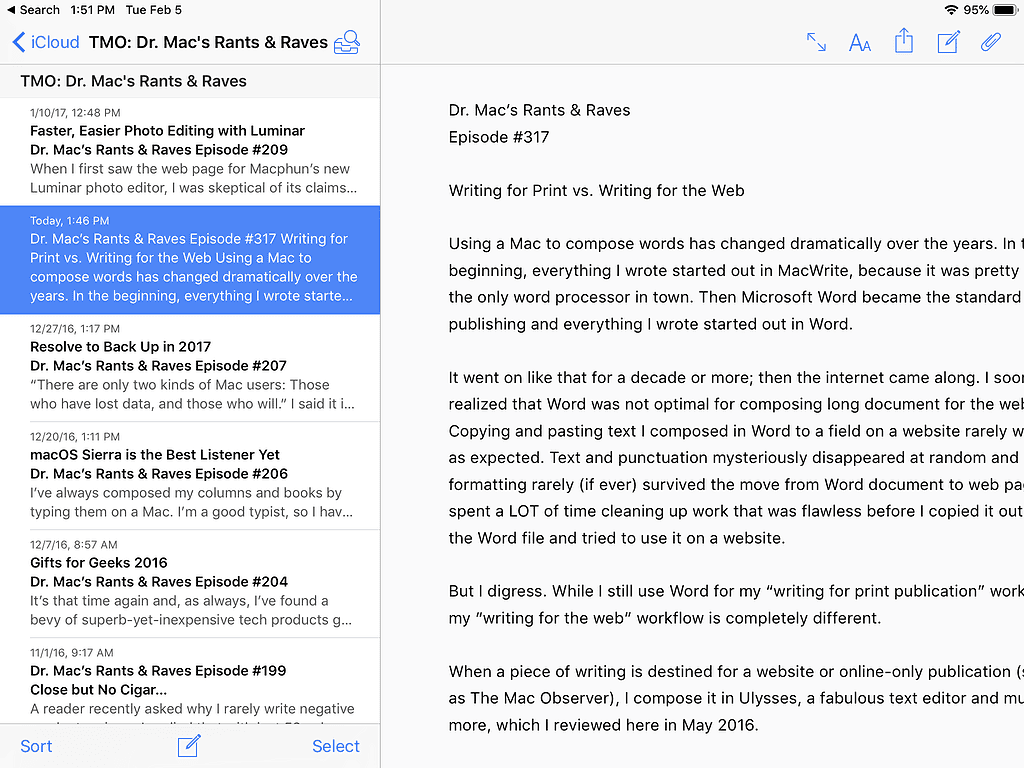This screenshot has height=768, width=1024.
Task: Open the attachments paperclip icon
Action: pyautogui.click(x=991, y=42)
